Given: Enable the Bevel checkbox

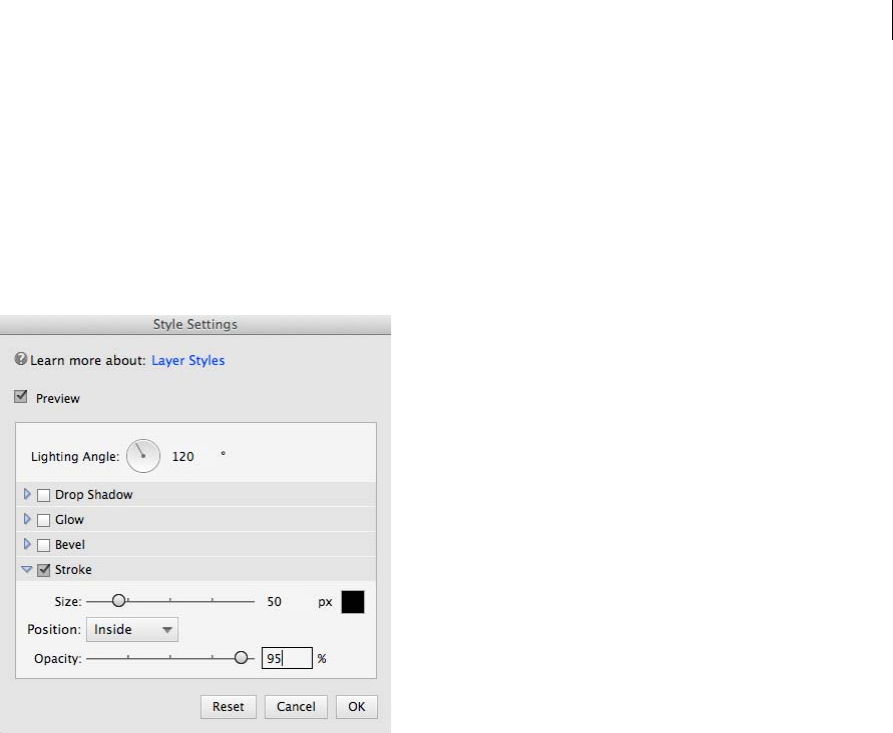Looking at the screenshot, I should (x=43, y=545).
